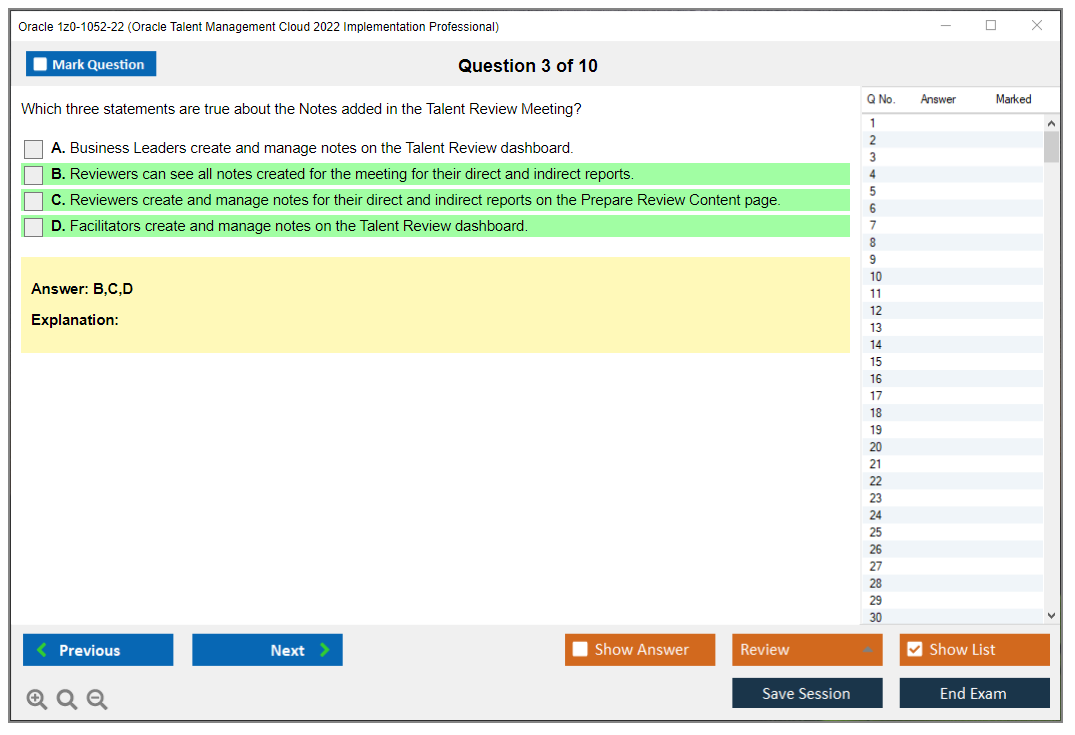Go to the Next question
This screenshot has width=1075, height=735.
point(267,650)
